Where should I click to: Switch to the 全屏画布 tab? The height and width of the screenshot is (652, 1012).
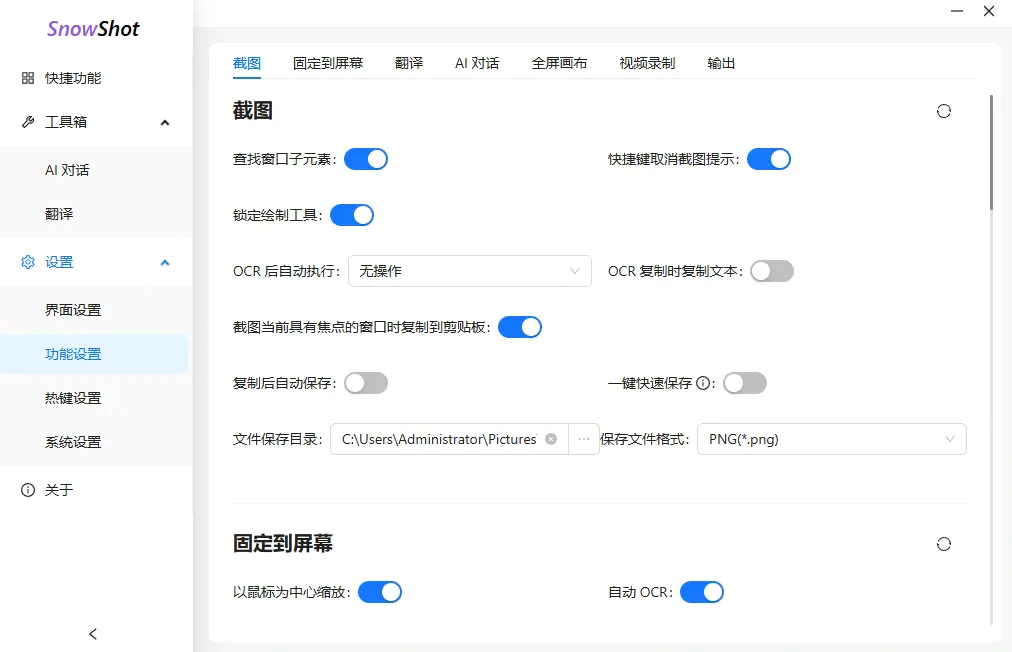560,62
